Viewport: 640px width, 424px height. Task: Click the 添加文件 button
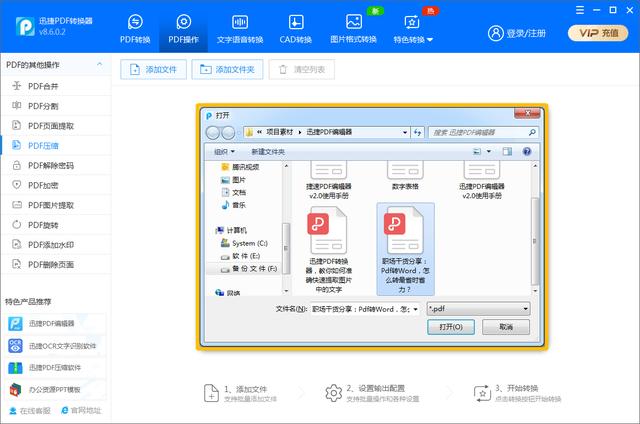pos(153,69)
